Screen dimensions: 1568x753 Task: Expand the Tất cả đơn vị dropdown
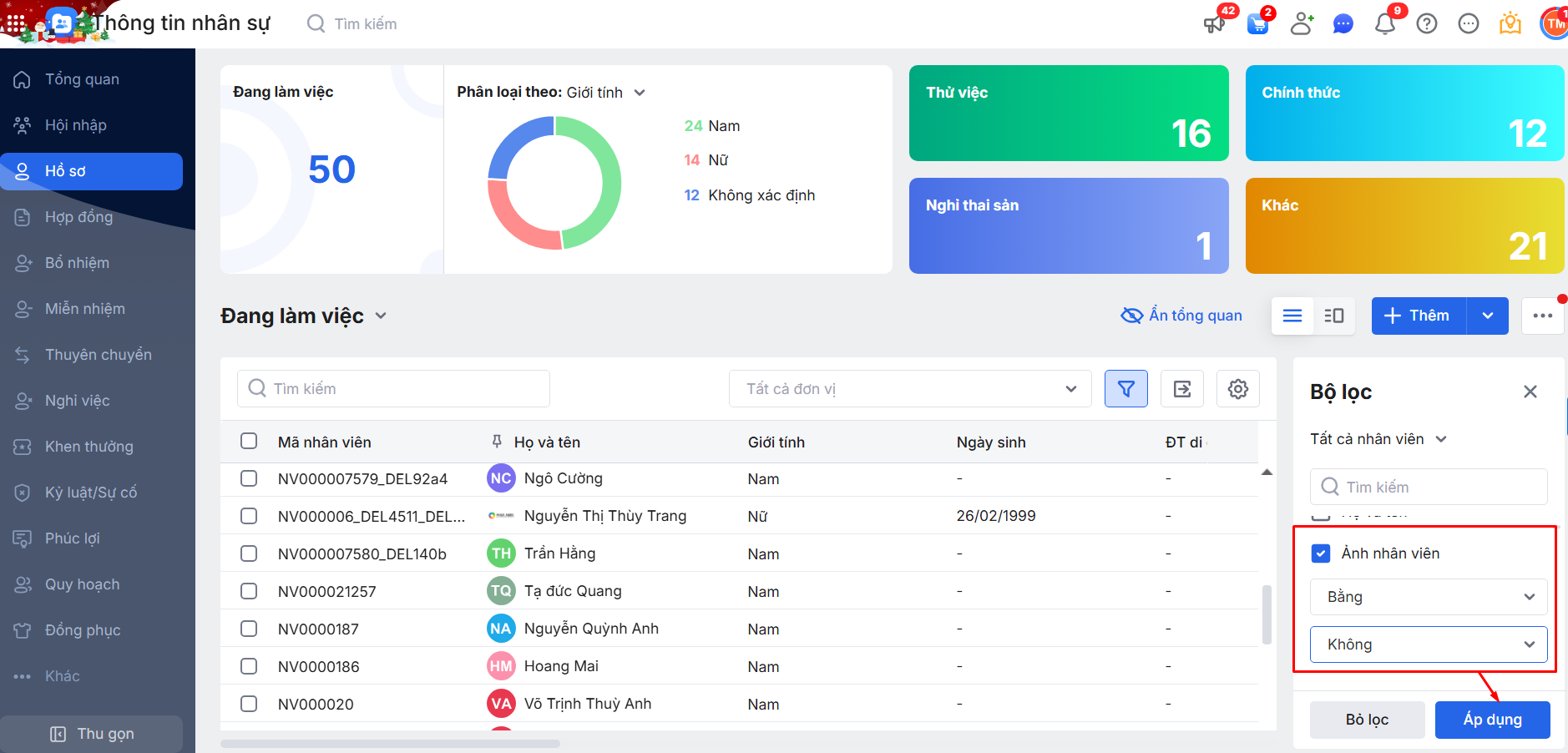[910, 389]
